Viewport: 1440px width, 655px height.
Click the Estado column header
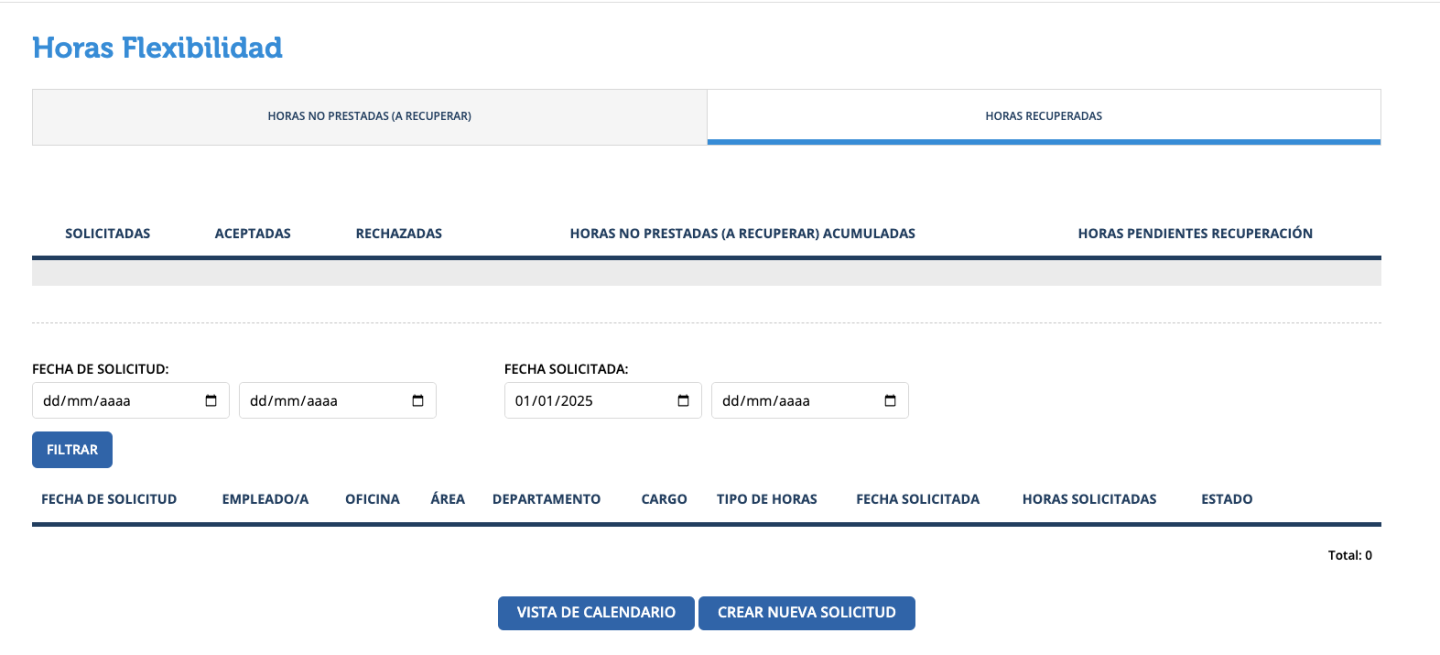1226,499
